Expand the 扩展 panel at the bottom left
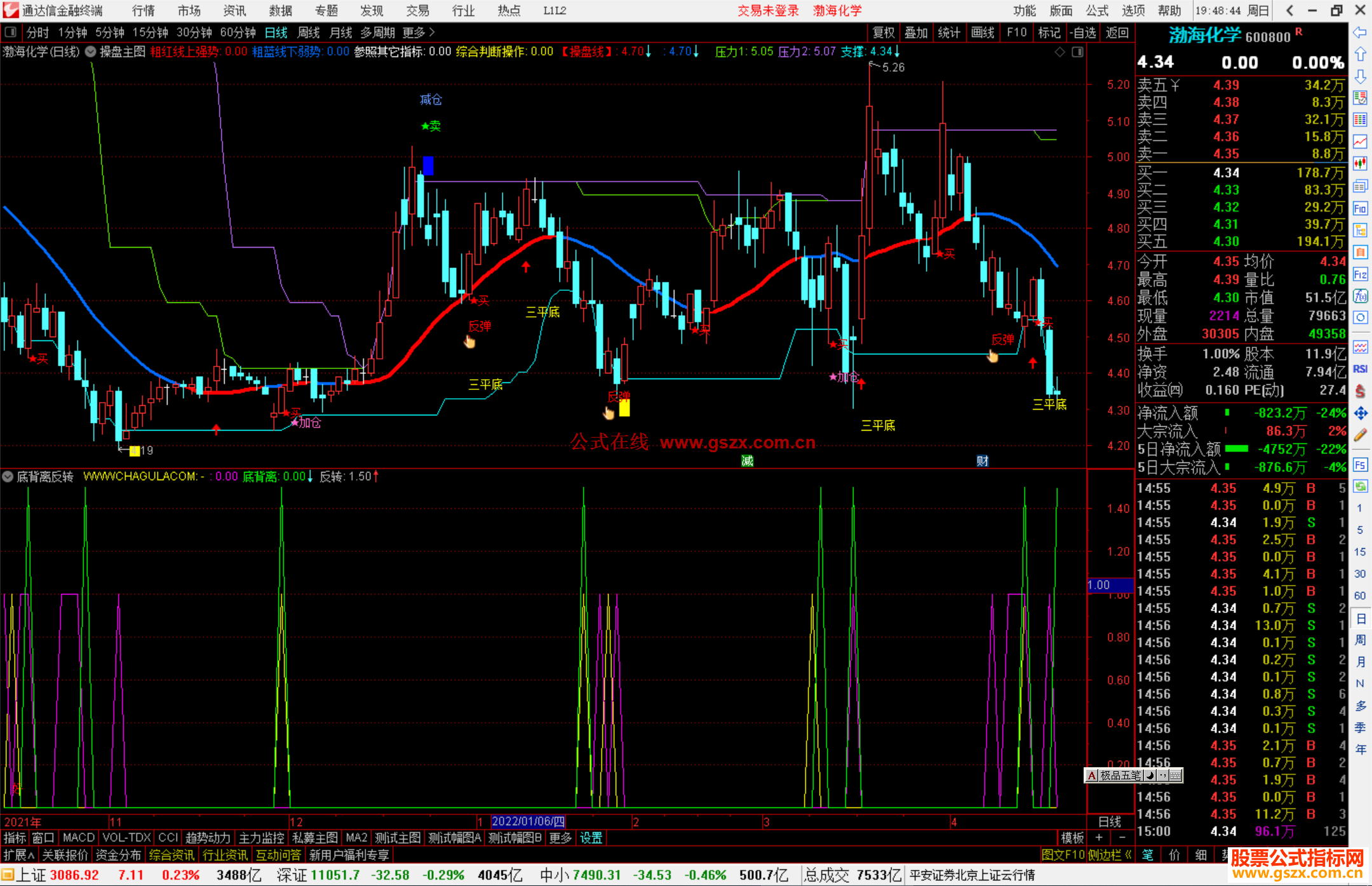 pyautogui.click(x=19, y=855)
